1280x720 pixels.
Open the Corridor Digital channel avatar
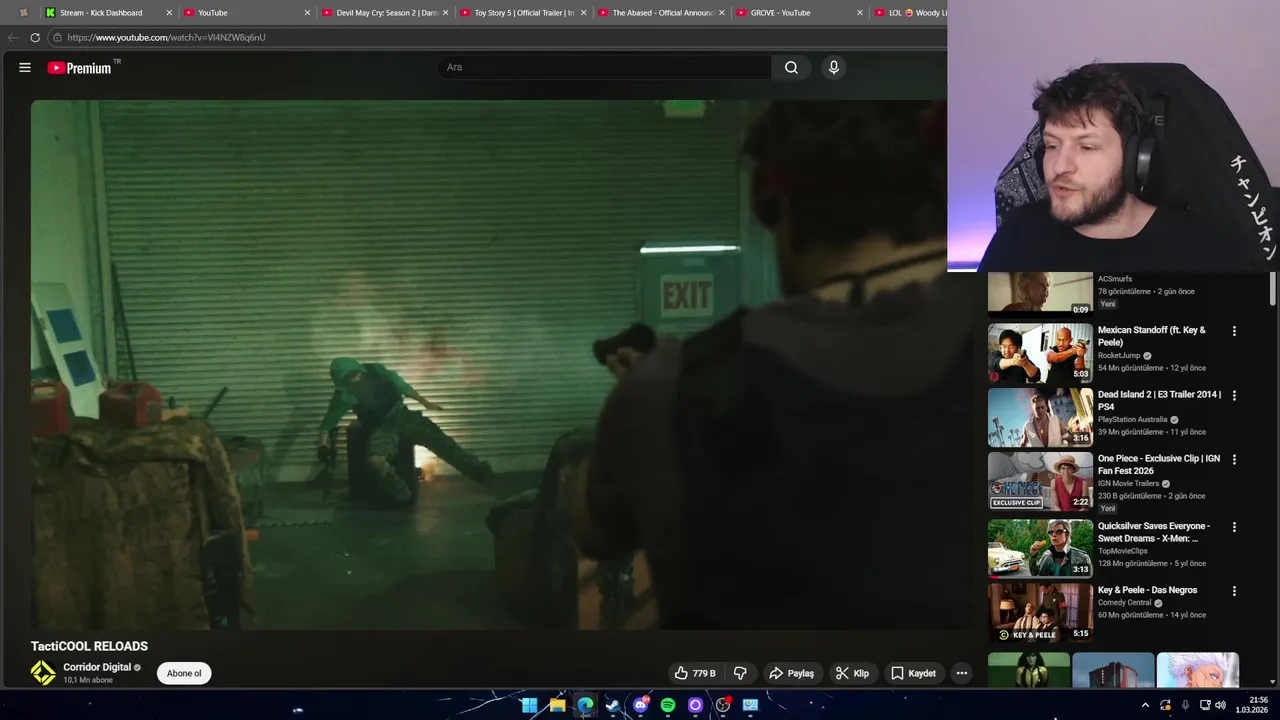click(43, 673)
